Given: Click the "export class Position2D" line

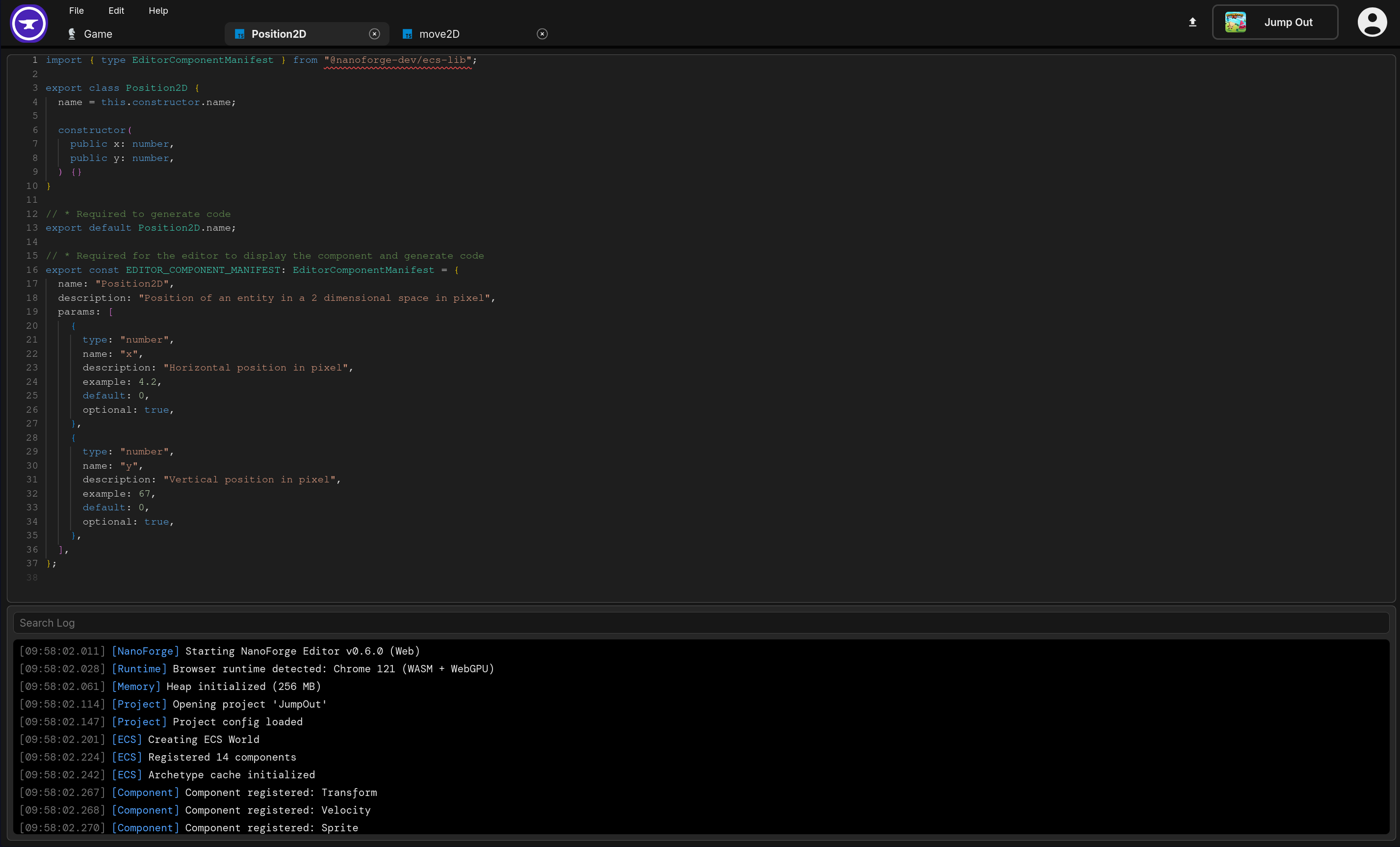Looking at the screenshot, I should [x=122, y=87].
